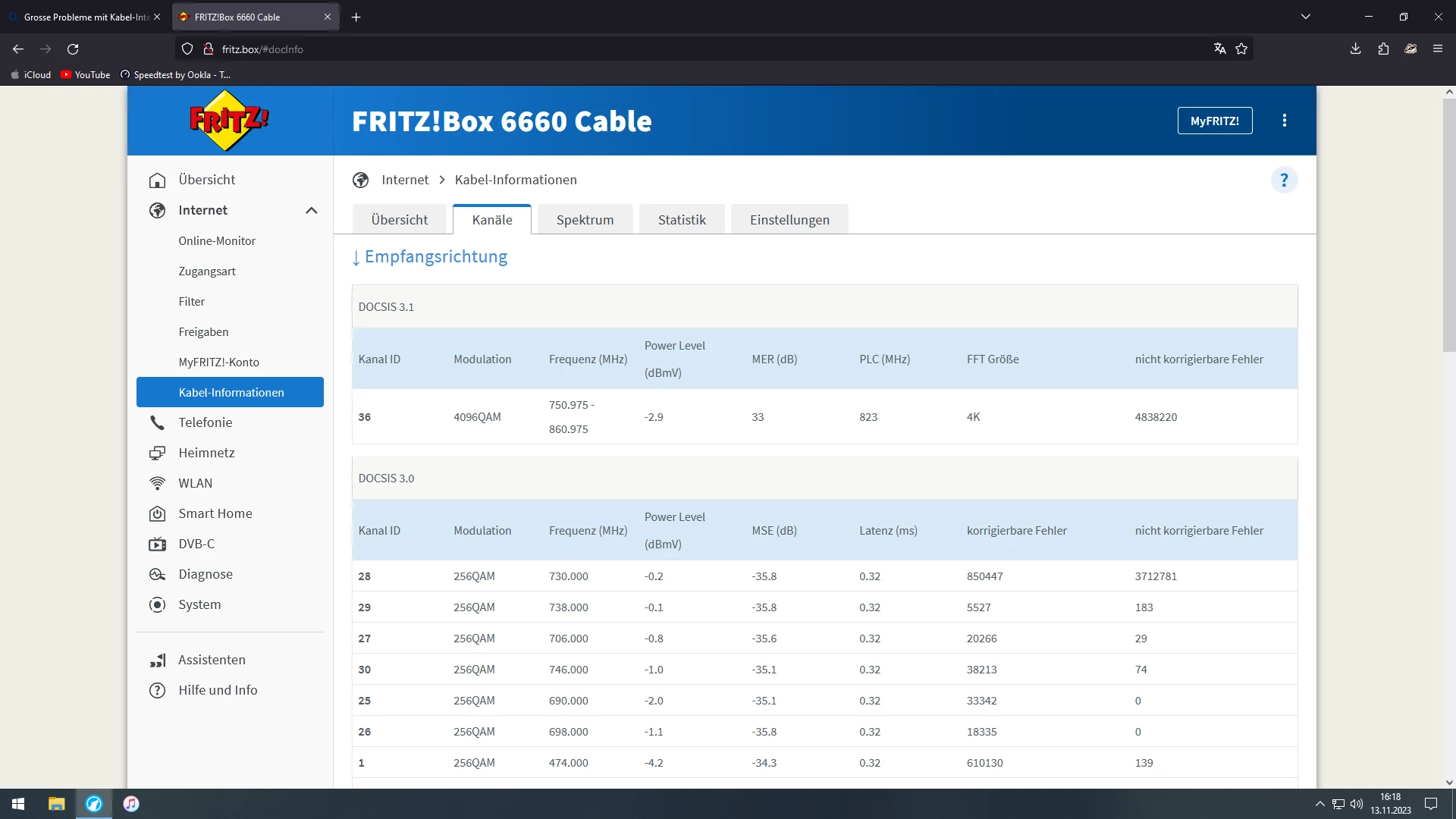1456x819 pixels.
Task: Open File Explorer from the taskbar
Action: [x=56, y=804]
